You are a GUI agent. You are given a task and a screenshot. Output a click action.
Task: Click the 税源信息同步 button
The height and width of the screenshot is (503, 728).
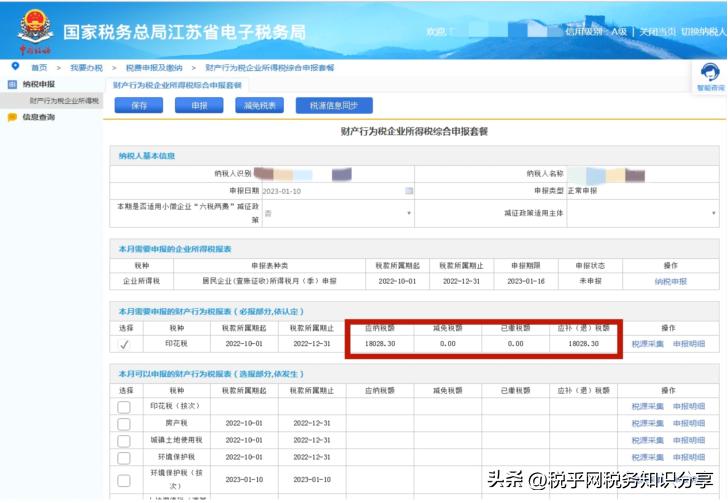(334, 105)
